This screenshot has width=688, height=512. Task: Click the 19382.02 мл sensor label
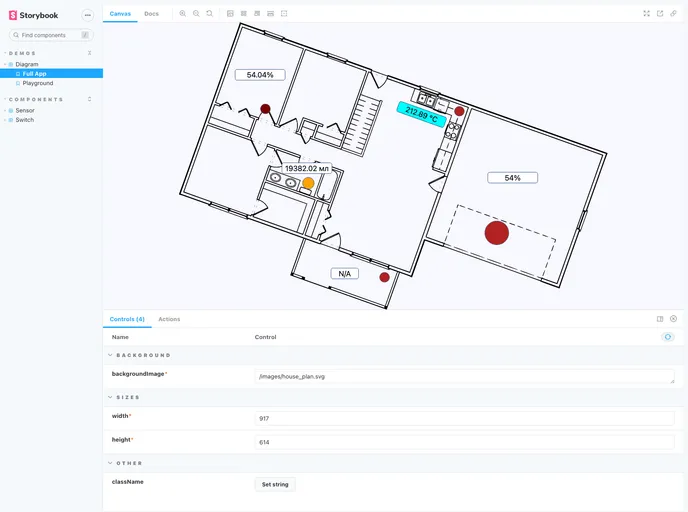(307, 168)
